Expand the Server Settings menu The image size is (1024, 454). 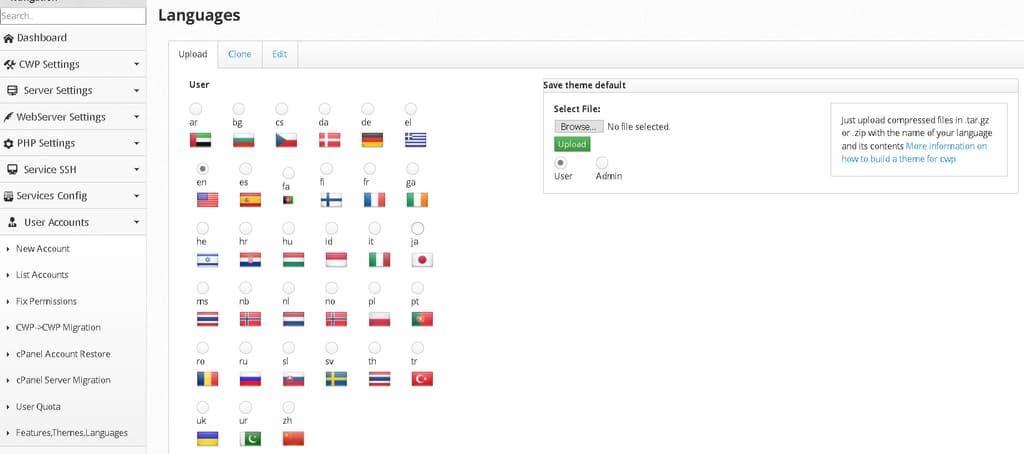(72, 90)
